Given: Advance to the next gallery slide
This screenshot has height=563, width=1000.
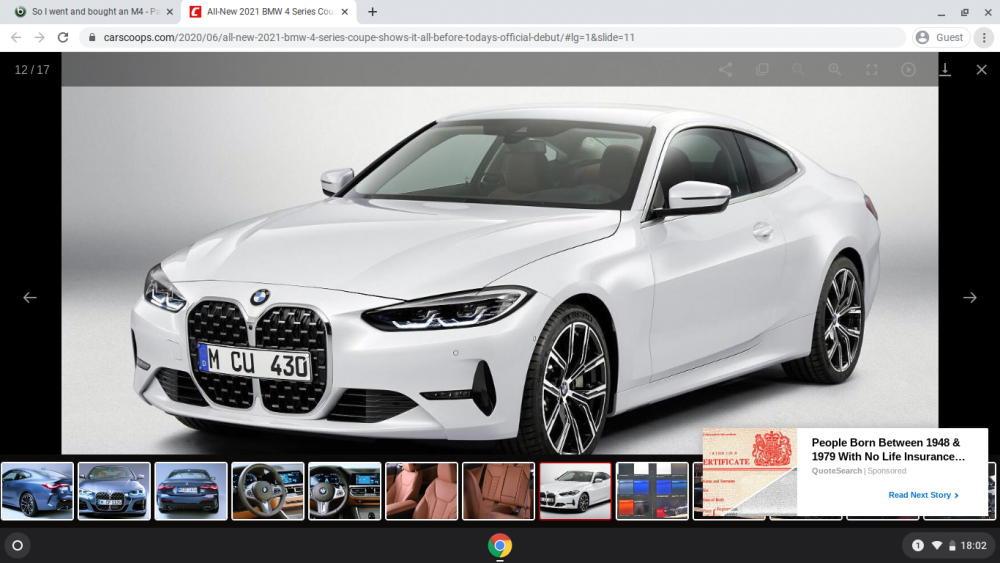Looking at the screenshot, I should (969, 297).
